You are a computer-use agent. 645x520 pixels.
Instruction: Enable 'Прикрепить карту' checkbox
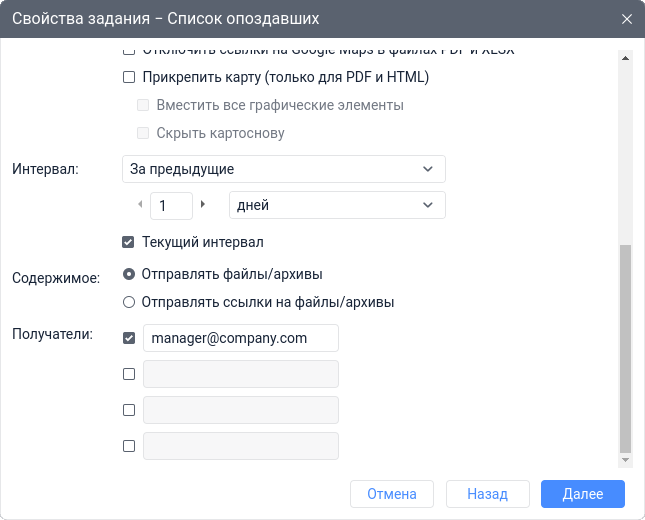(128, 77)
